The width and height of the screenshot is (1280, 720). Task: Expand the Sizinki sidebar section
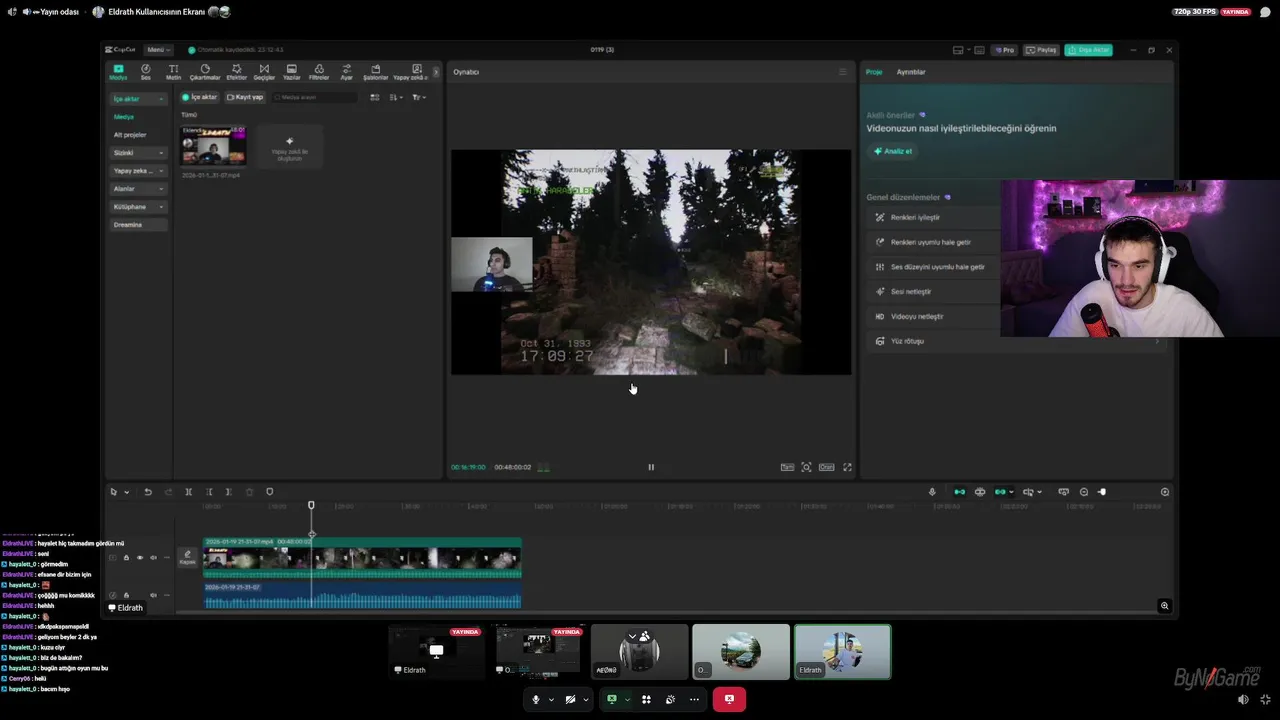click(138, 153)
